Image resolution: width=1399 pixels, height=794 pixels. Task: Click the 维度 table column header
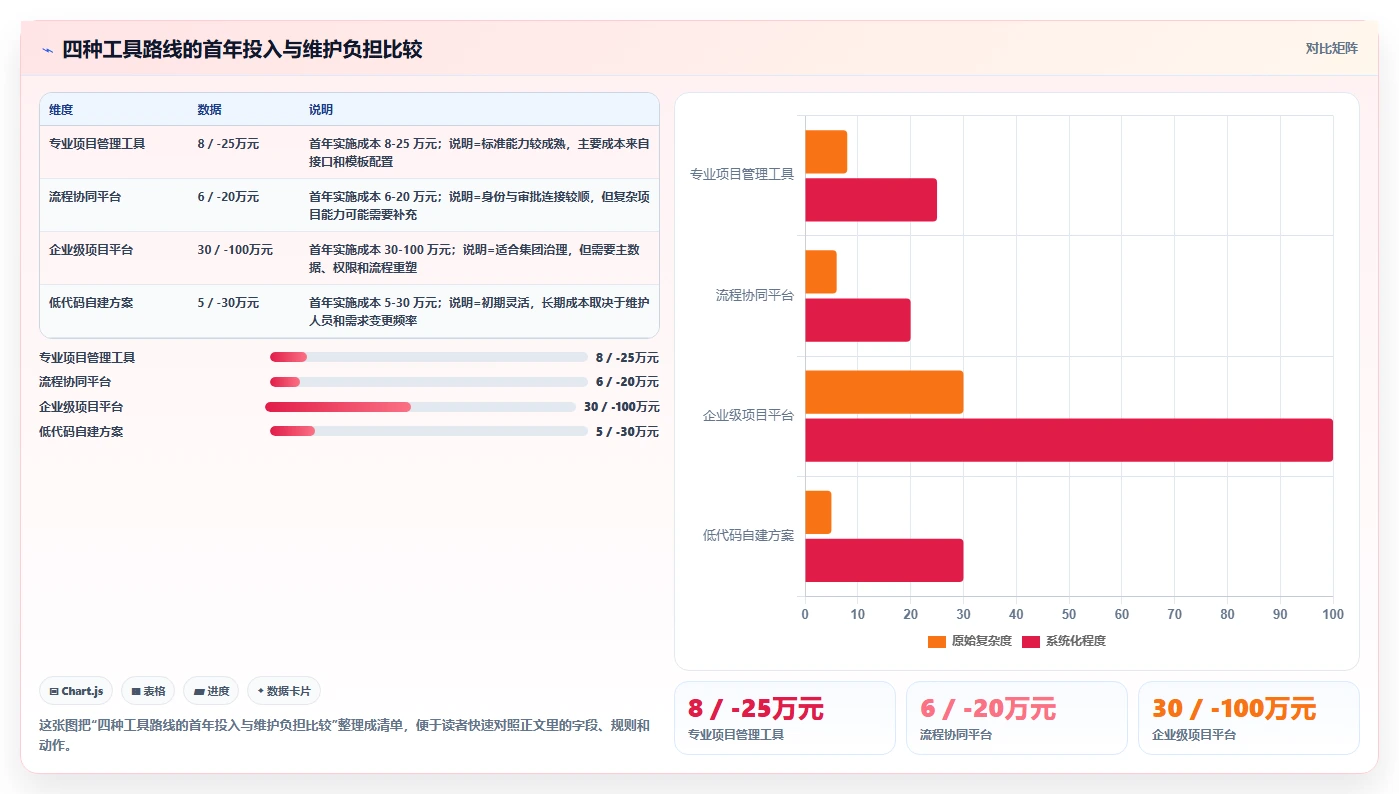(x=61, y=110)
